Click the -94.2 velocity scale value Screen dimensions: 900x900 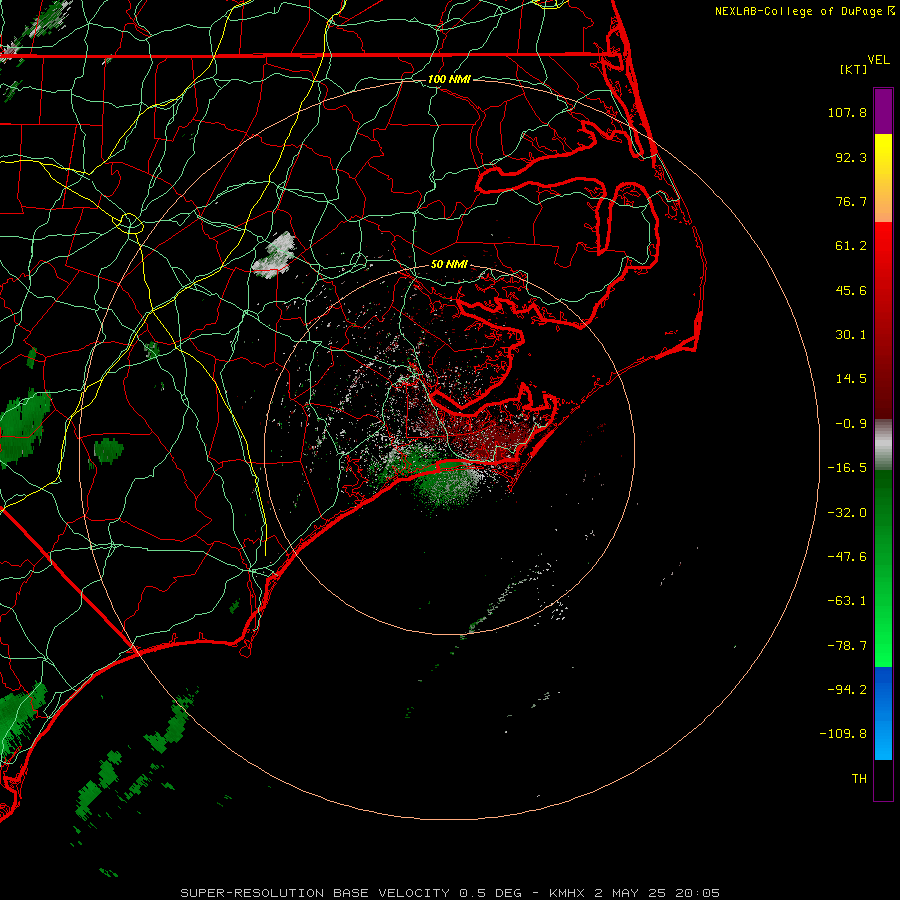(847, 689)
